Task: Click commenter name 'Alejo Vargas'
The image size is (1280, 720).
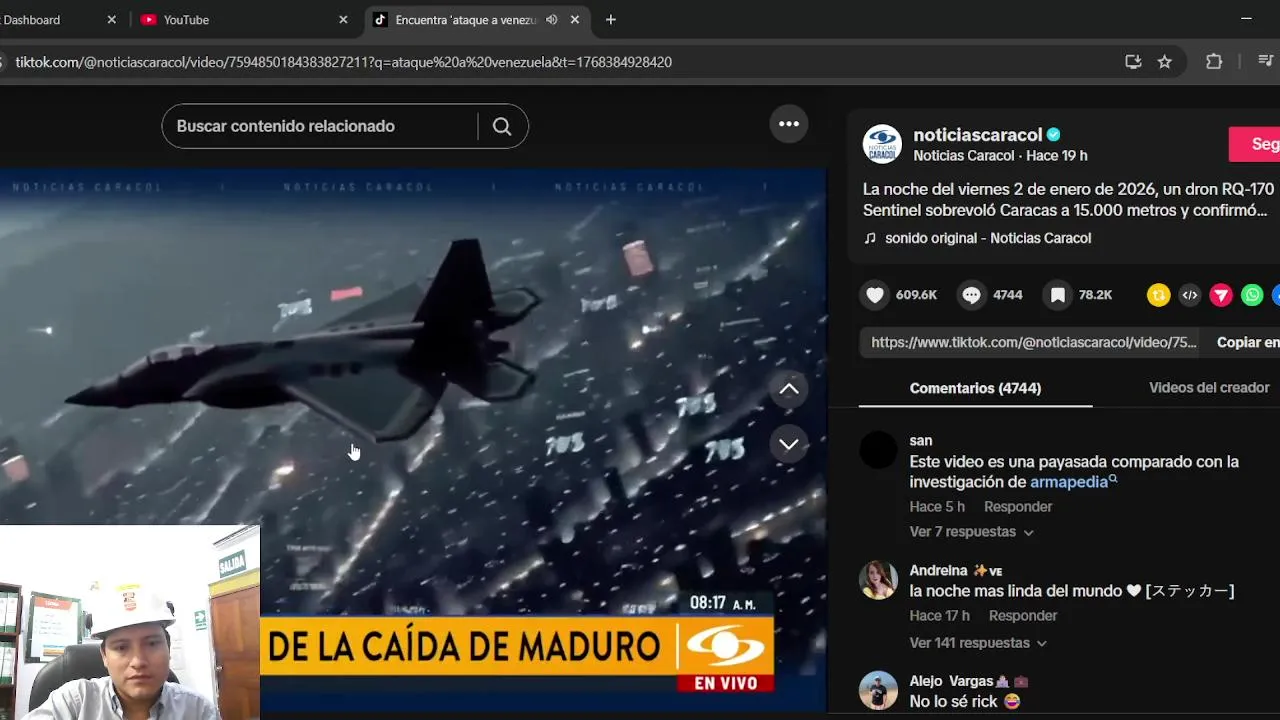Action: pos(951,681)
